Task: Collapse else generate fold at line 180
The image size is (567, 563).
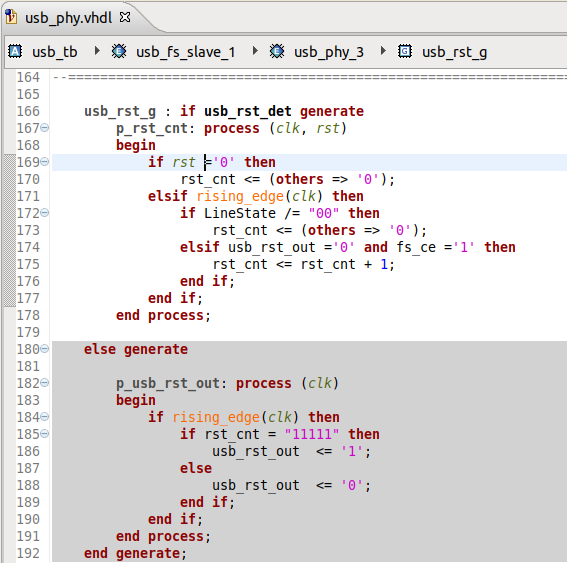Action: click(x=44, y=349)
